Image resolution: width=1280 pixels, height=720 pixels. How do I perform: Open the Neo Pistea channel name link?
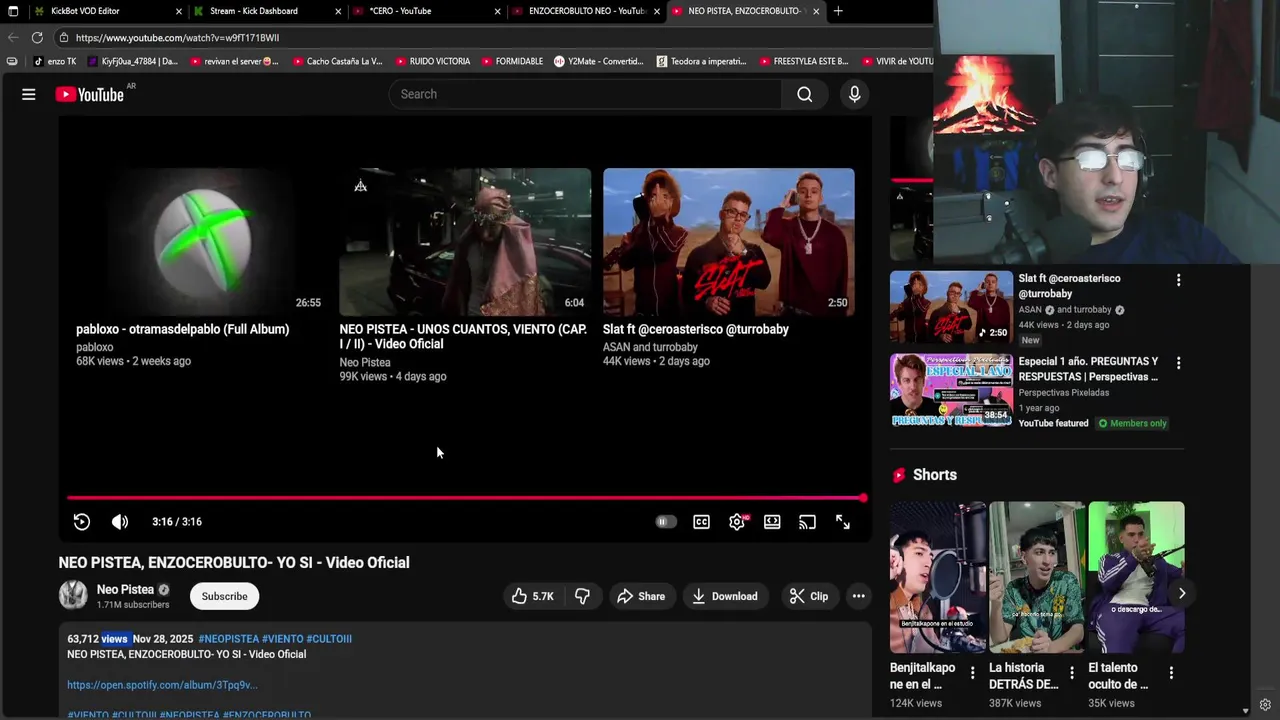[x=125, y=590]
